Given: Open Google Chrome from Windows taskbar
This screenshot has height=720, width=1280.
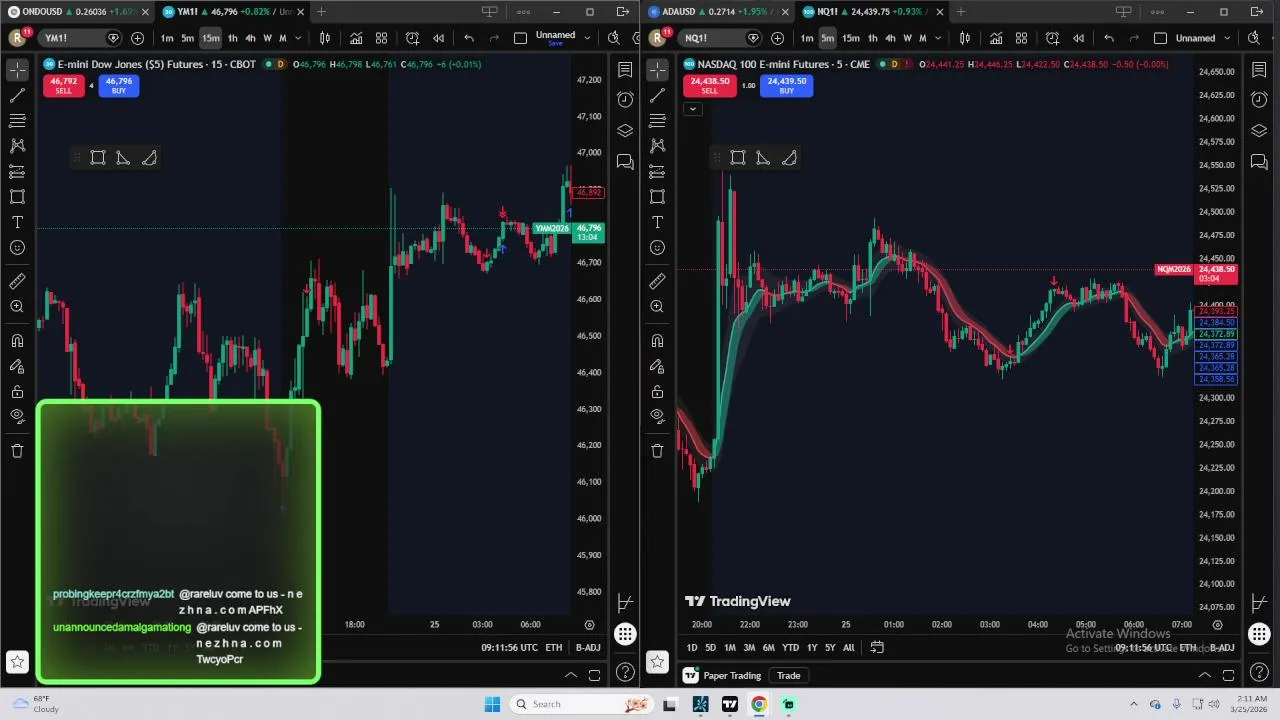Looking at the screenshot, I should point(759,704).
